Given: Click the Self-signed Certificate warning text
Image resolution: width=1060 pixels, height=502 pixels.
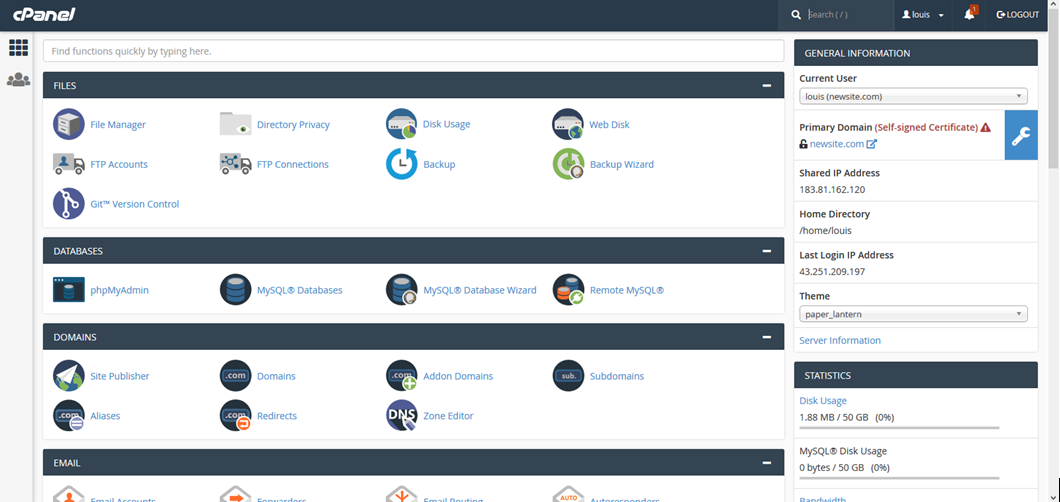Looking at the screenshot, I should pyautogui.click(x=926, y=127).
